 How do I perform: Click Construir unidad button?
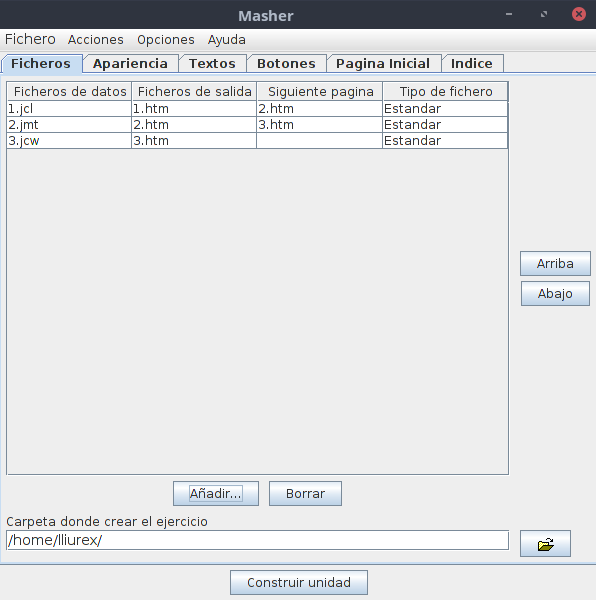(x=299, y=582)
